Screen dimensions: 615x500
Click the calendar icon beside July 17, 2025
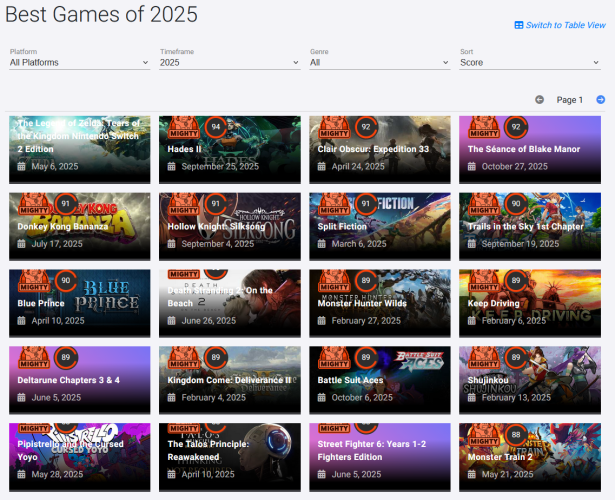[21, 244]
